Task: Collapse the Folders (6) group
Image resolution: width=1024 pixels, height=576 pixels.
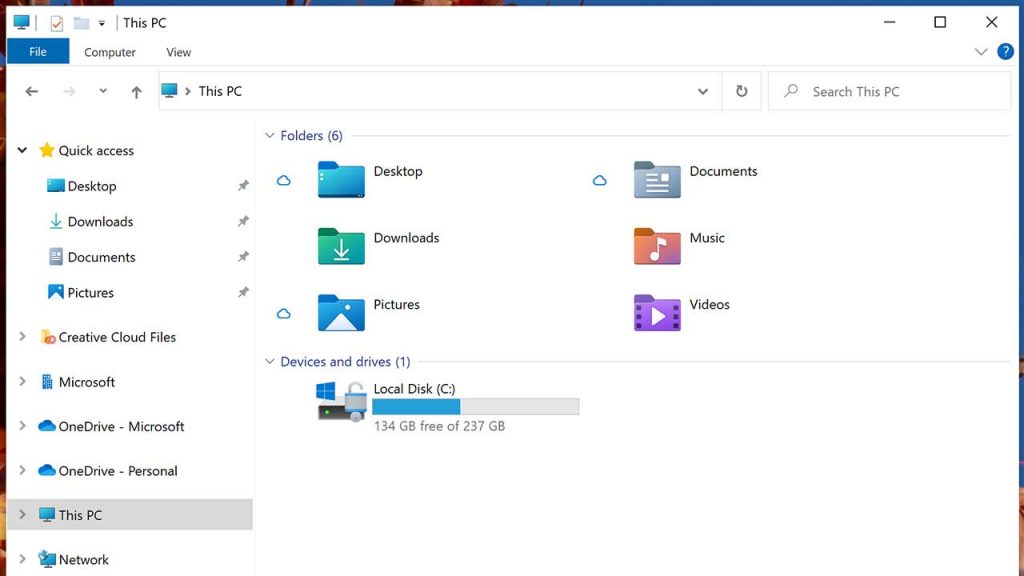Action: (269, 136)
